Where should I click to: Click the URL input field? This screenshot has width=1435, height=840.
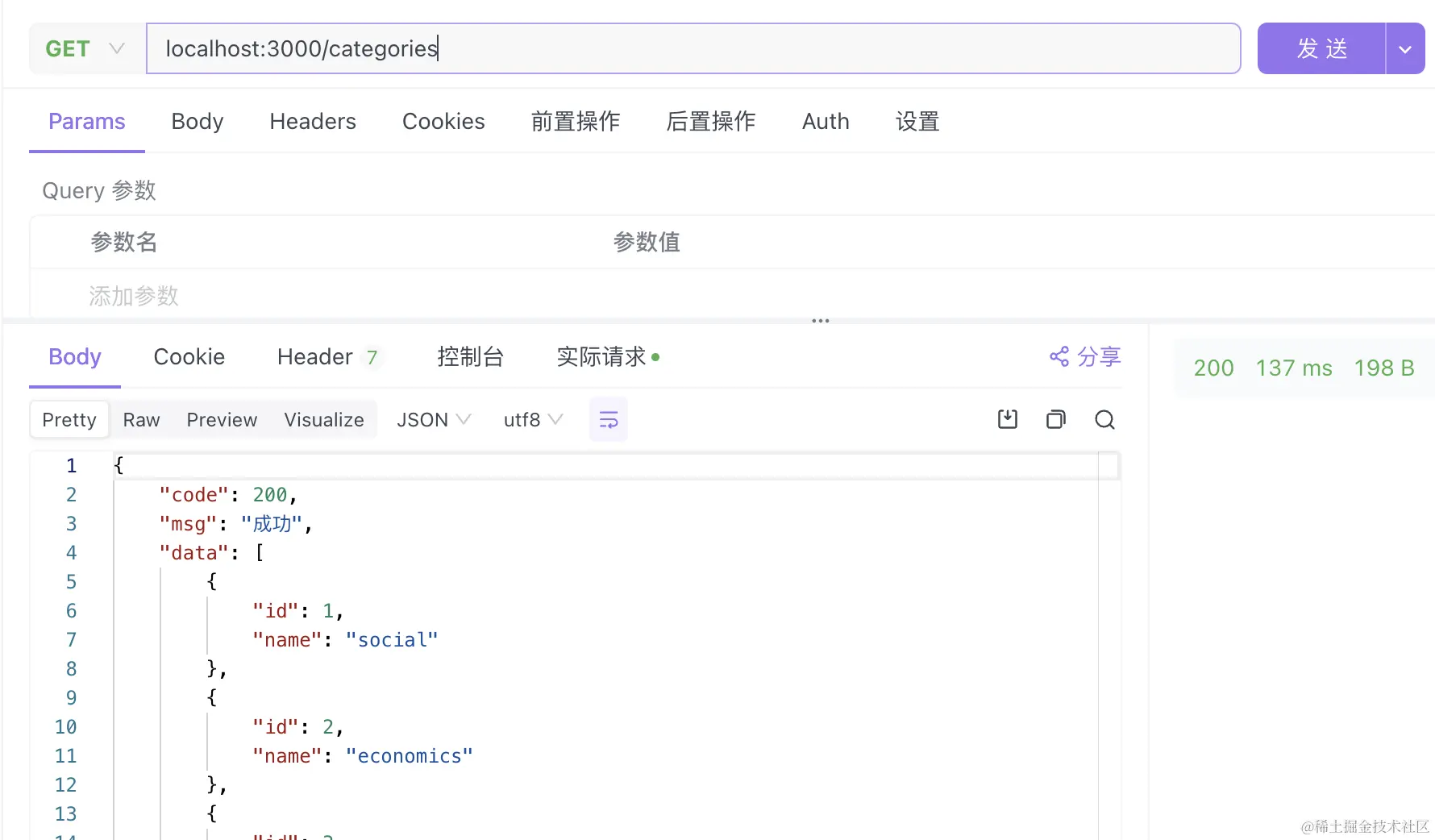(x=693, y=49)
